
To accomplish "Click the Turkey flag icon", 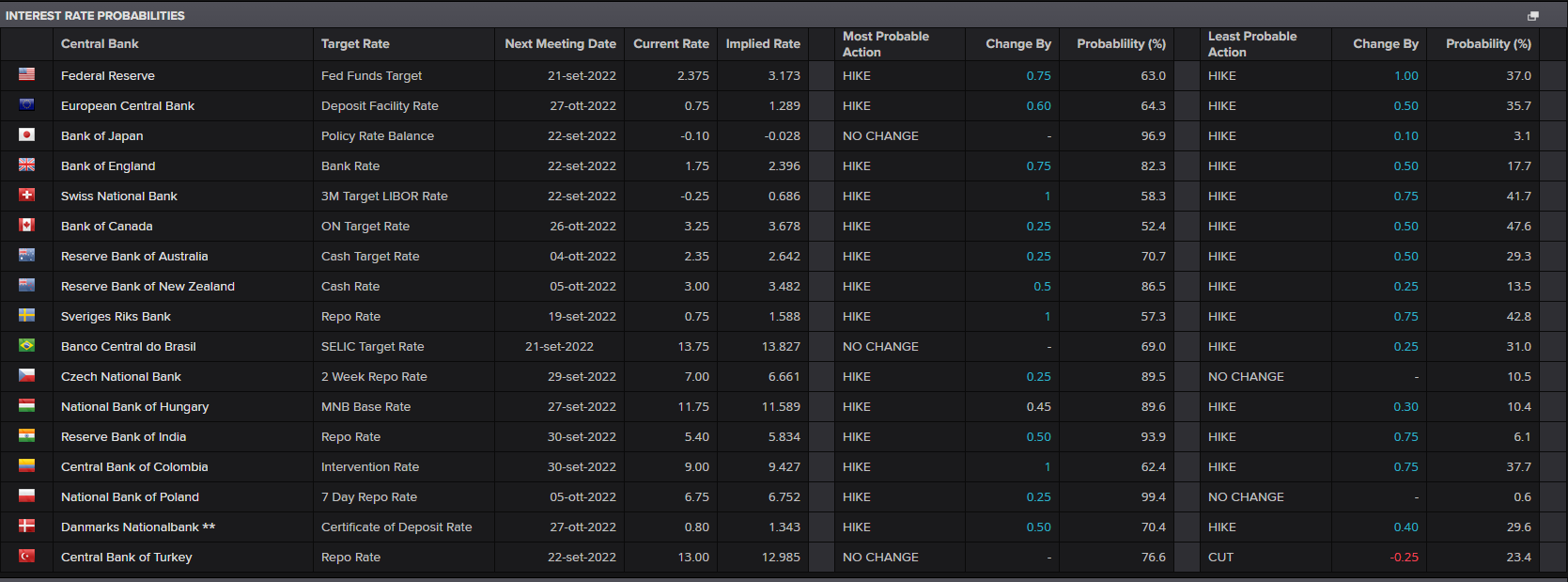I will [26, 556].
